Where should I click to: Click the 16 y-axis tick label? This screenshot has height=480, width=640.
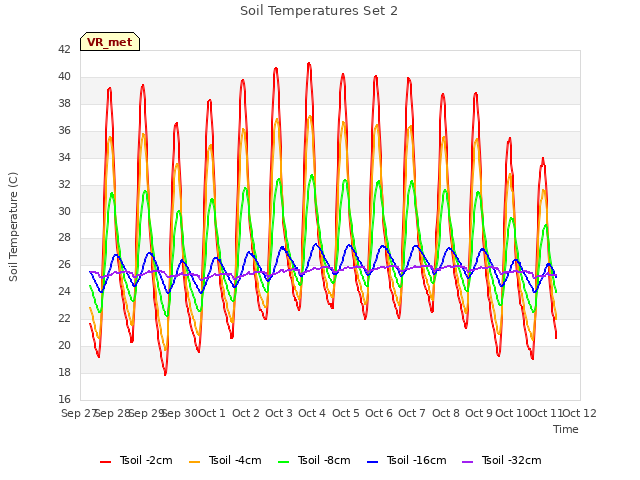[64, 400]
